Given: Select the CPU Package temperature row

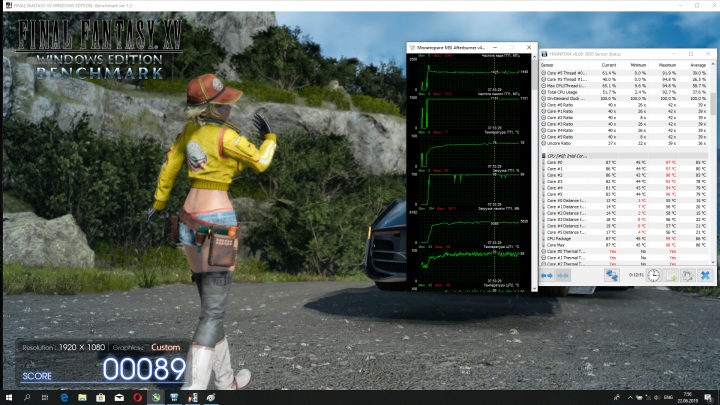Looking at the screenshot, I should click(624, 239).
